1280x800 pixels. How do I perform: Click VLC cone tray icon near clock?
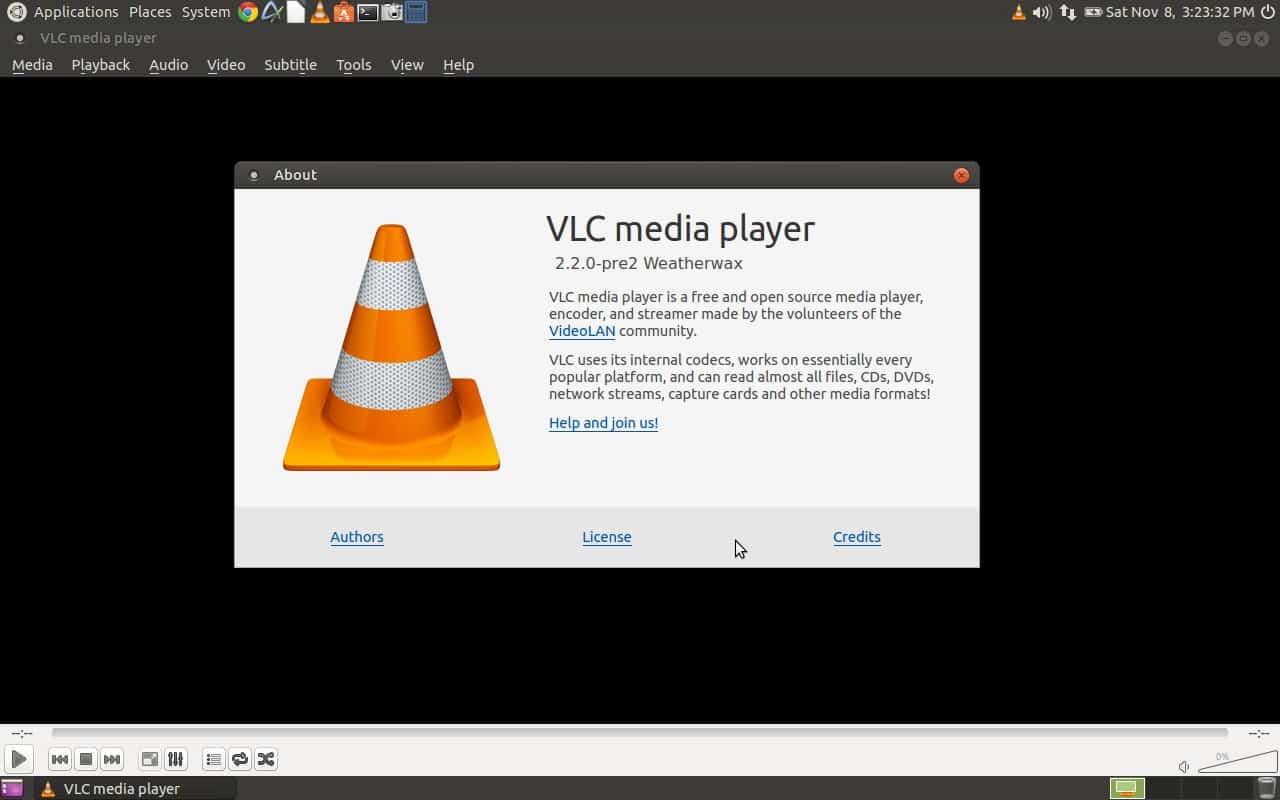(1018, 12)
